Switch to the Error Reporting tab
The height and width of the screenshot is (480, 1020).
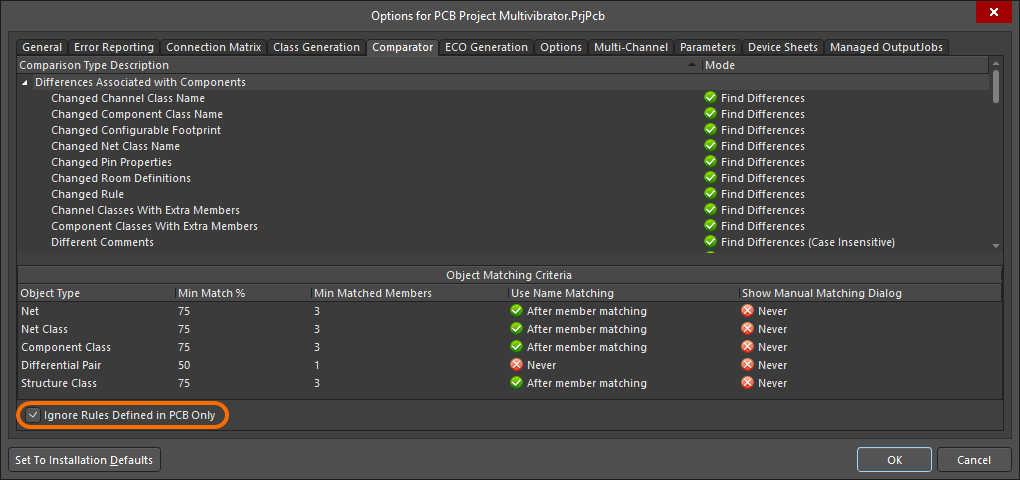[x=114, y=47]
